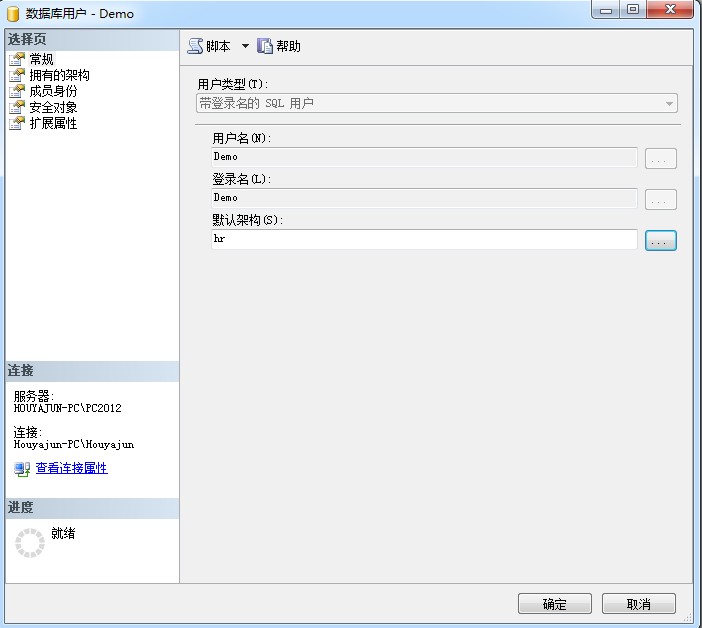Browse for default schema with ellipsis button
The height and width of the screenshot is (628, 702).
point(661,240)
